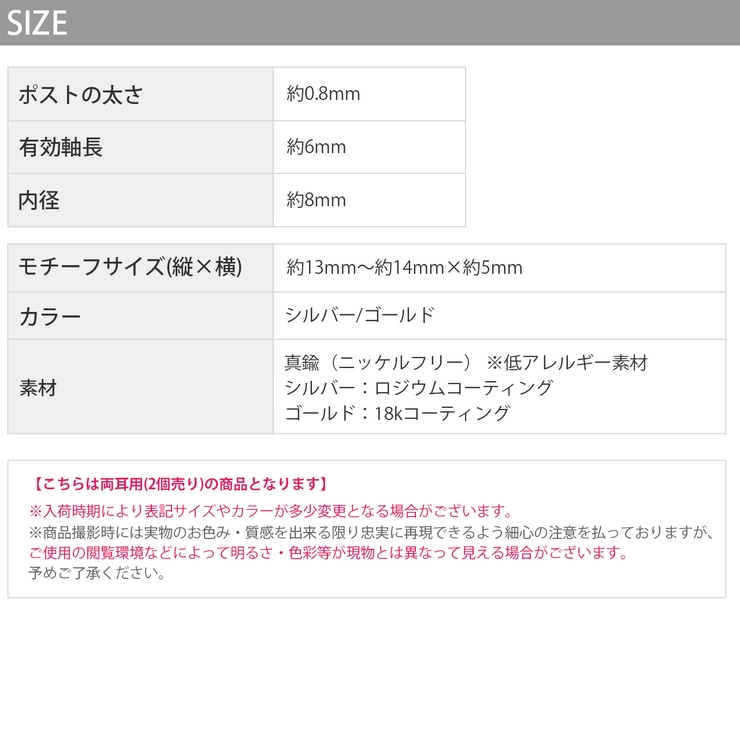
Task: Select the ポストの太さ label cell
Action: point(141,94)
